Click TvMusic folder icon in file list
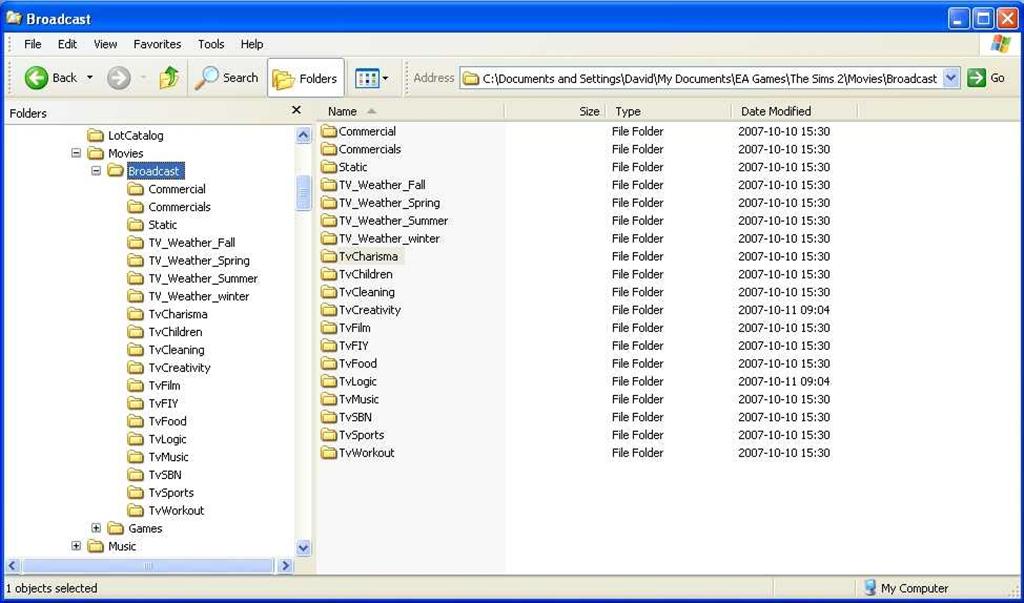The height and width of the screenshot is (603, 1024). tap(328, 399)
